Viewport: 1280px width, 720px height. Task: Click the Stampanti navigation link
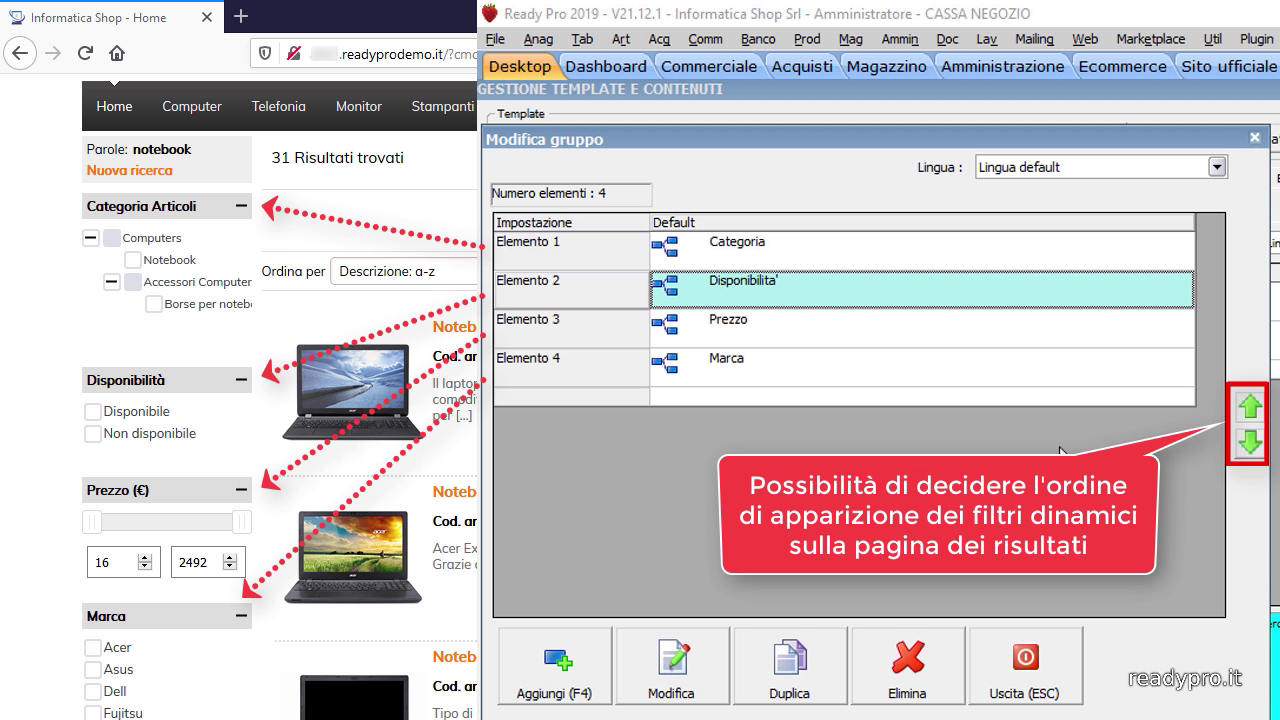click(x=442, y=106)
